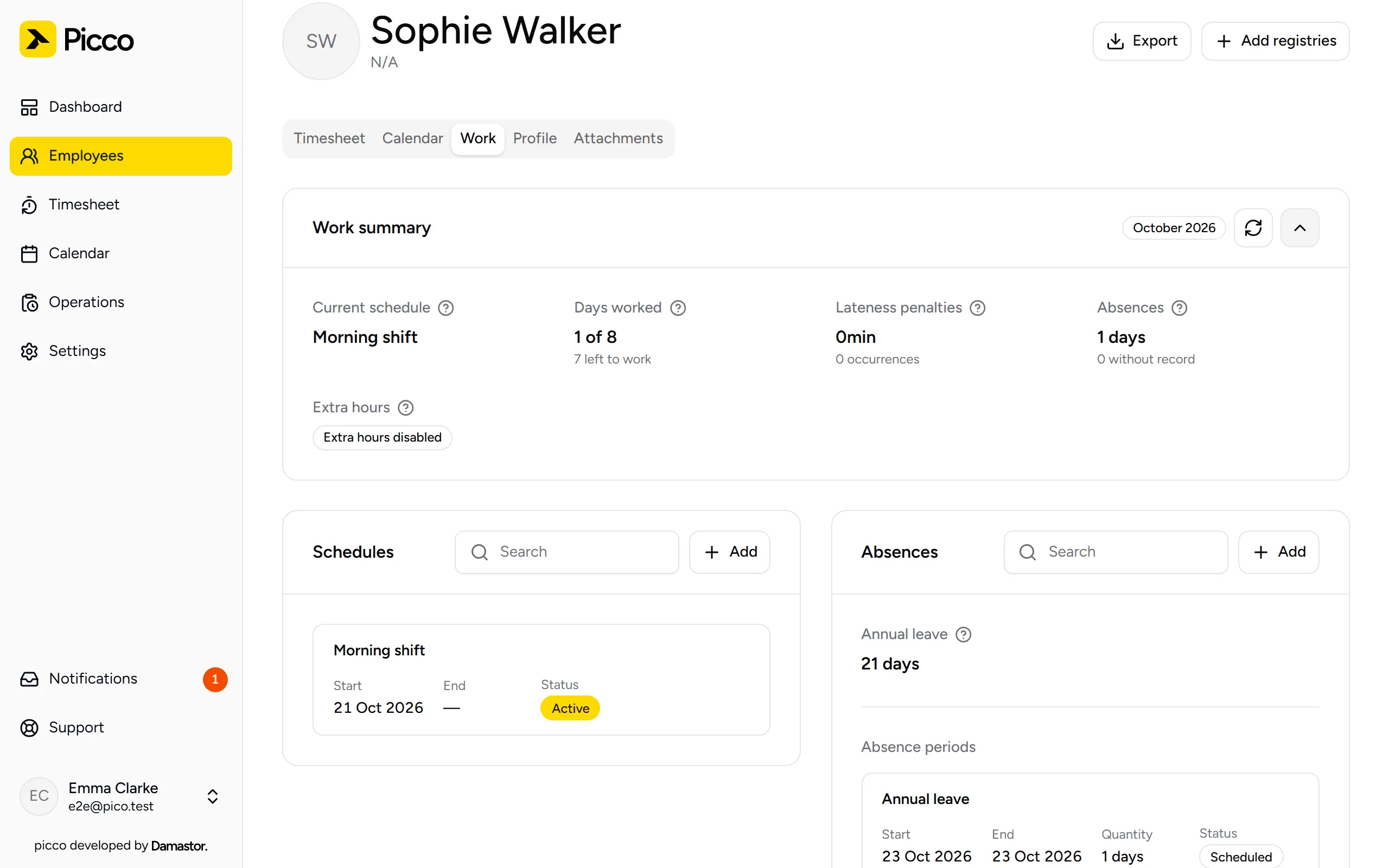Screen dimensions: 1389x868
Task: Open Settings in the sidebar
Action: [120, 351]
